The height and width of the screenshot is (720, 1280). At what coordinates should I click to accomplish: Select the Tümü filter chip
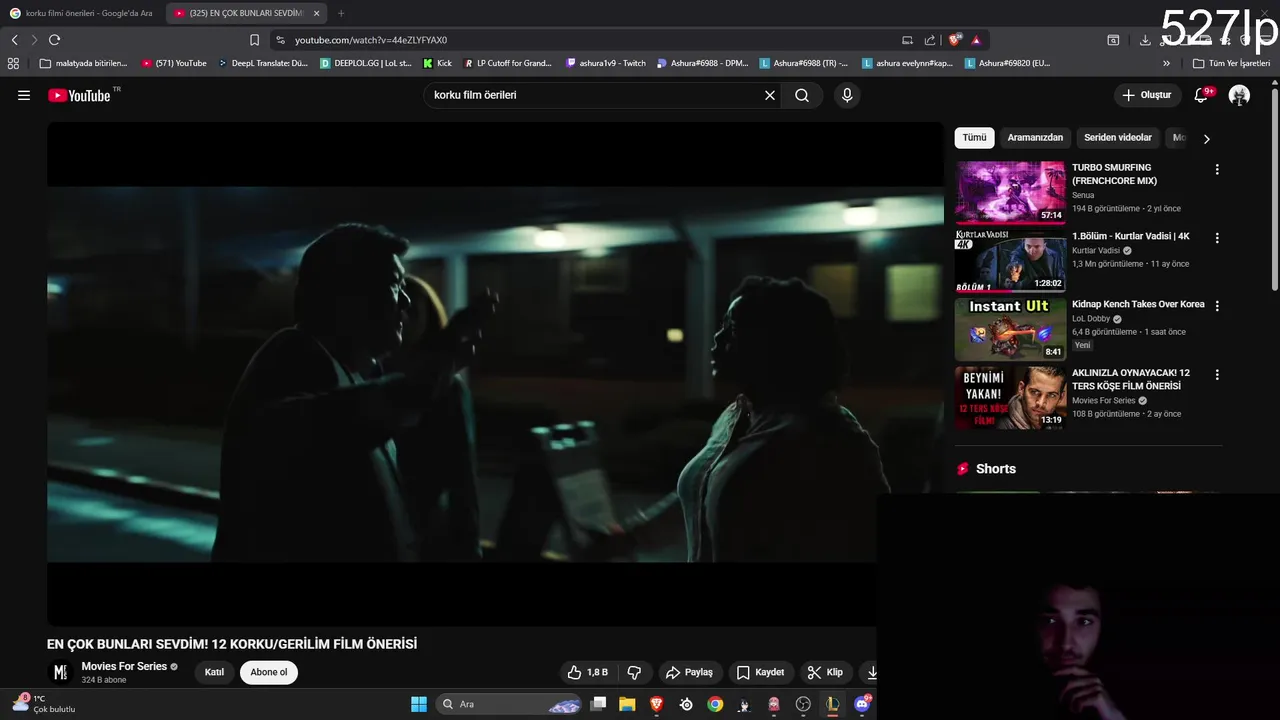tap(974, 138)
